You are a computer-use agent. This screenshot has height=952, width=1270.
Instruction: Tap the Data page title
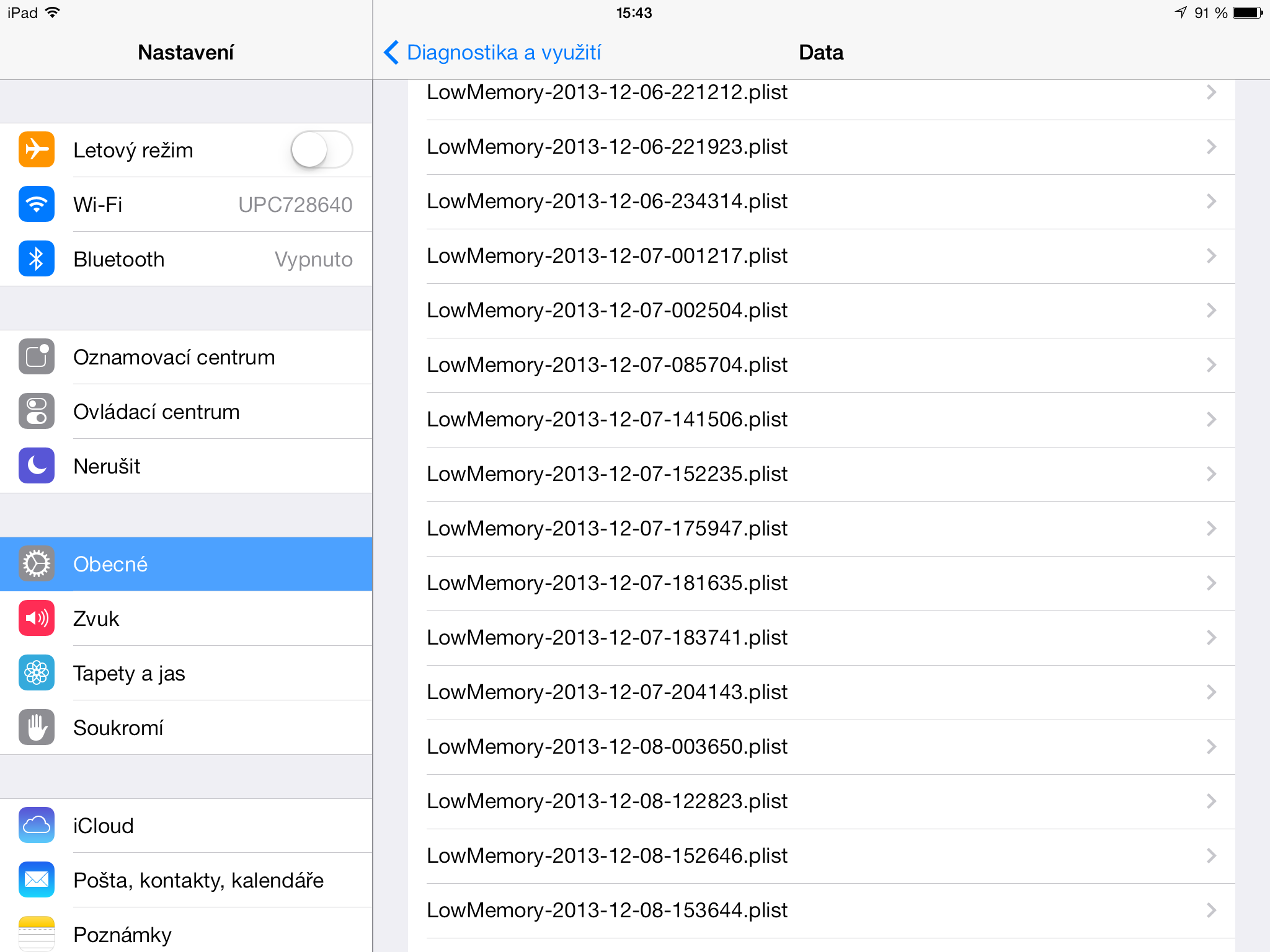(x=821, y=52)
